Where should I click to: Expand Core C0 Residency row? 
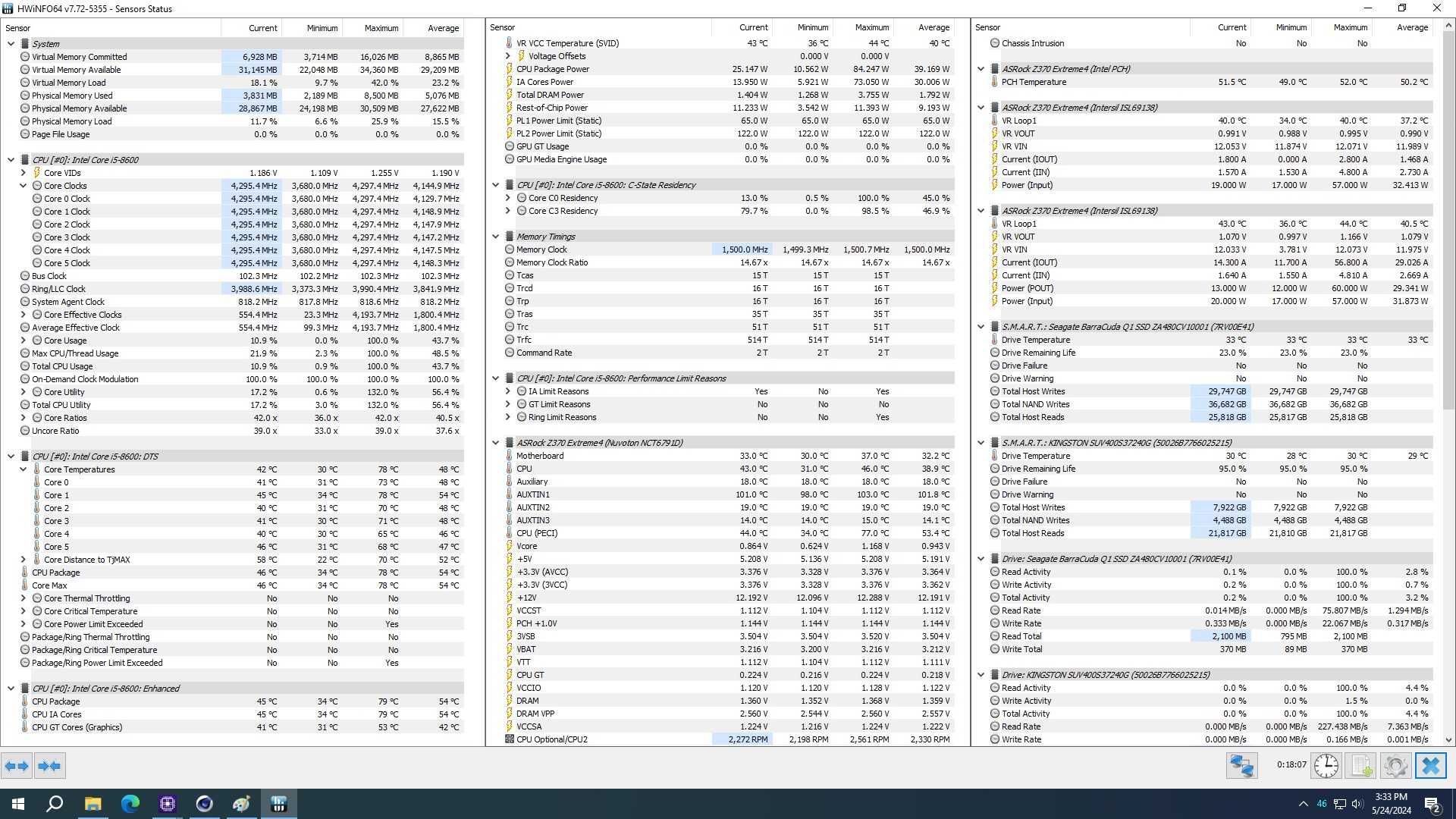507,198
